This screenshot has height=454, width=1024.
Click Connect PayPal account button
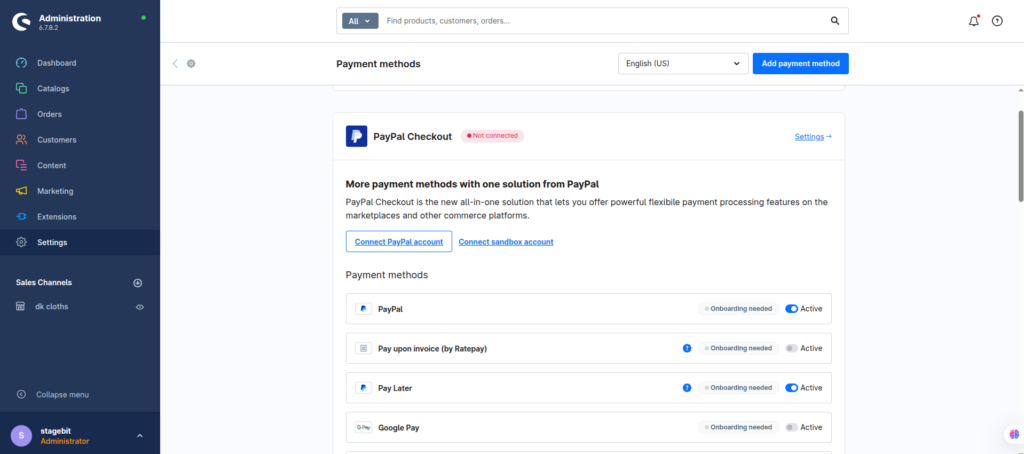[x=399, y=241]
